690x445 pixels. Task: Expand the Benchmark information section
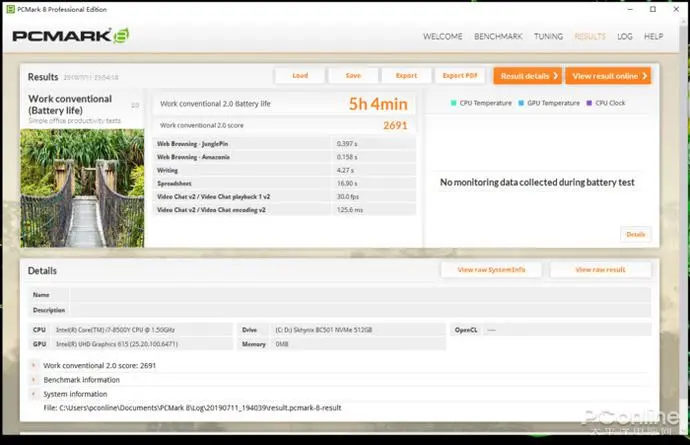(34, 380)
